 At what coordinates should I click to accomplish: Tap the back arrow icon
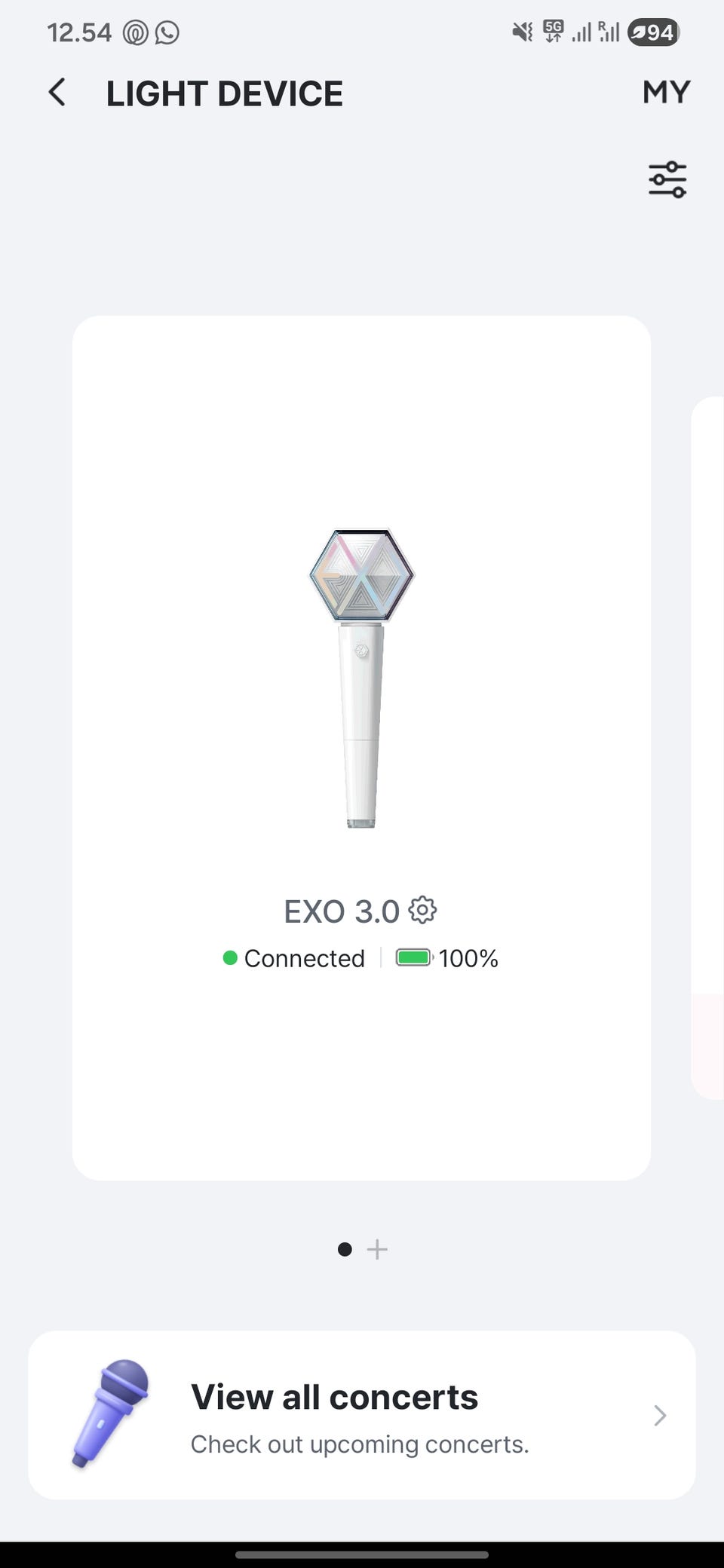57,93
